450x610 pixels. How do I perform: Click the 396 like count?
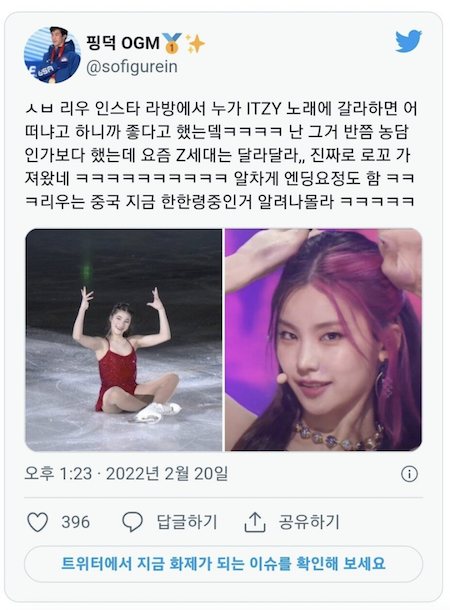pyautogui.click(x=75, y=522)
